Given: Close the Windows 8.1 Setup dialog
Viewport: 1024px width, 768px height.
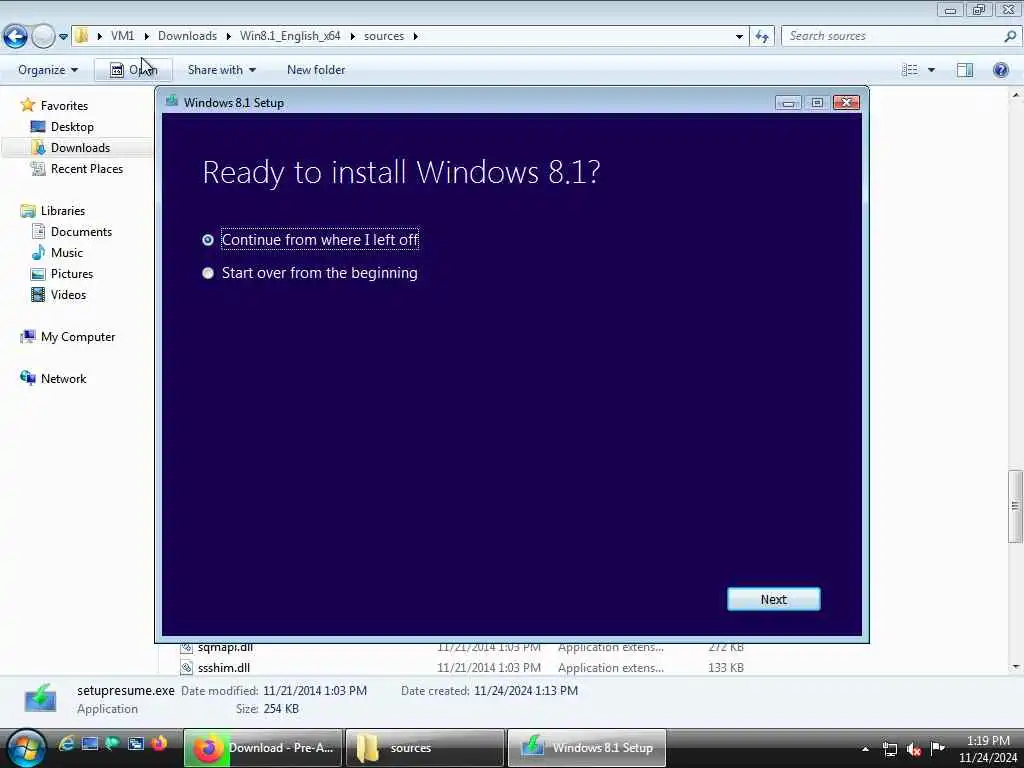Looking at the screenshot, I should (x=846, y=103).
